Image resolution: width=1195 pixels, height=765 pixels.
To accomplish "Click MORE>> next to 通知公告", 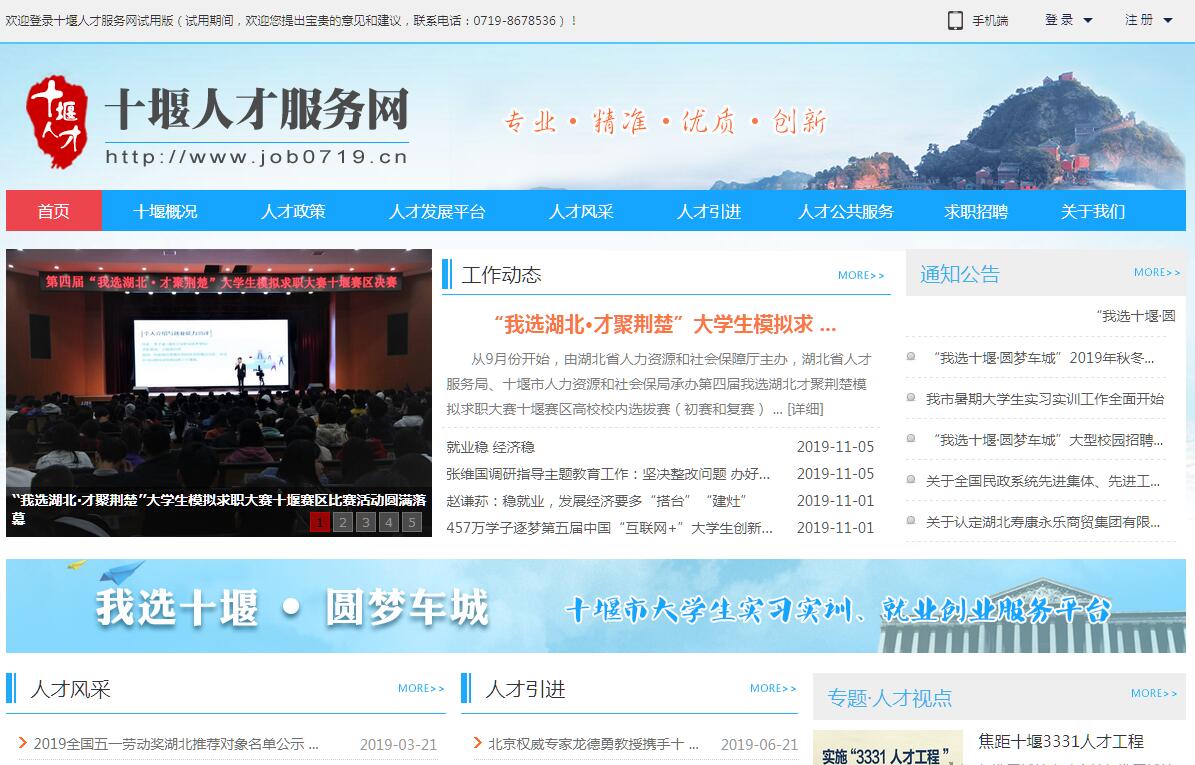I will [1157, 272].
